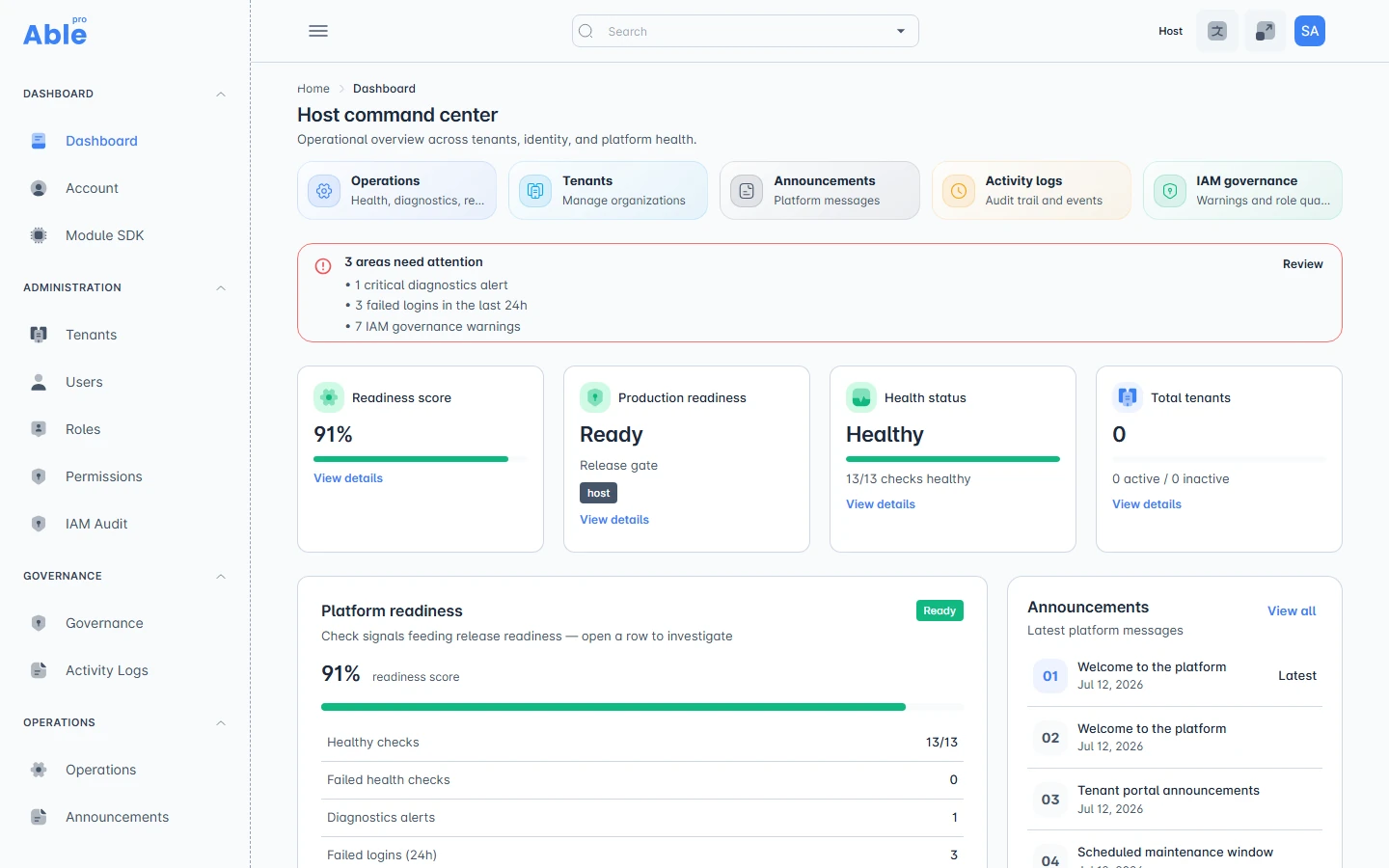Screen dimensions: 1389x868
Task: Focus the Search input field
Action: pyautogui.click(x=745, y=31)
